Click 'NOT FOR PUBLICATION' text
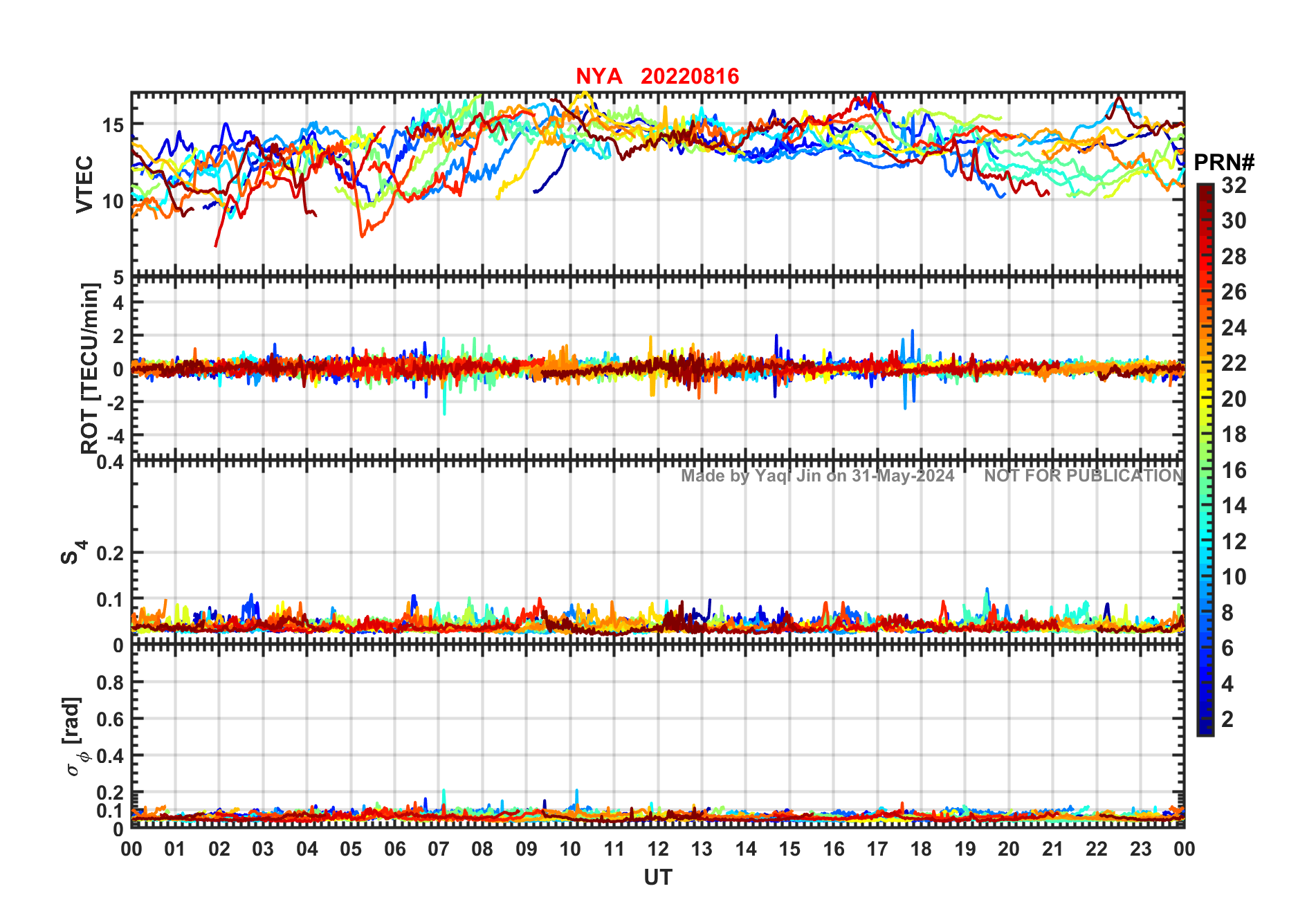 click(x=1084, y=476)
